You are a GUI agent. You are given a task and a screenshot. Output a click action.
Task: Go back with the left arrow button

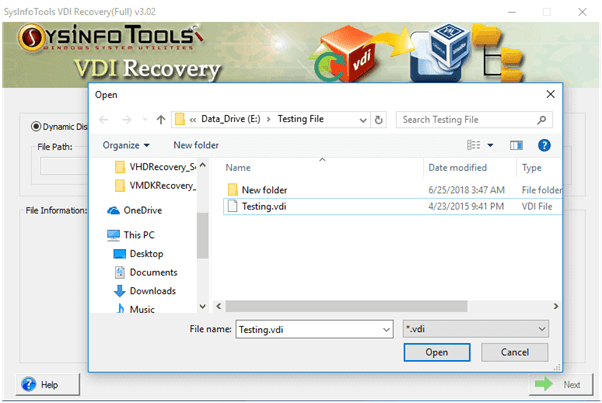coord(103,120)
